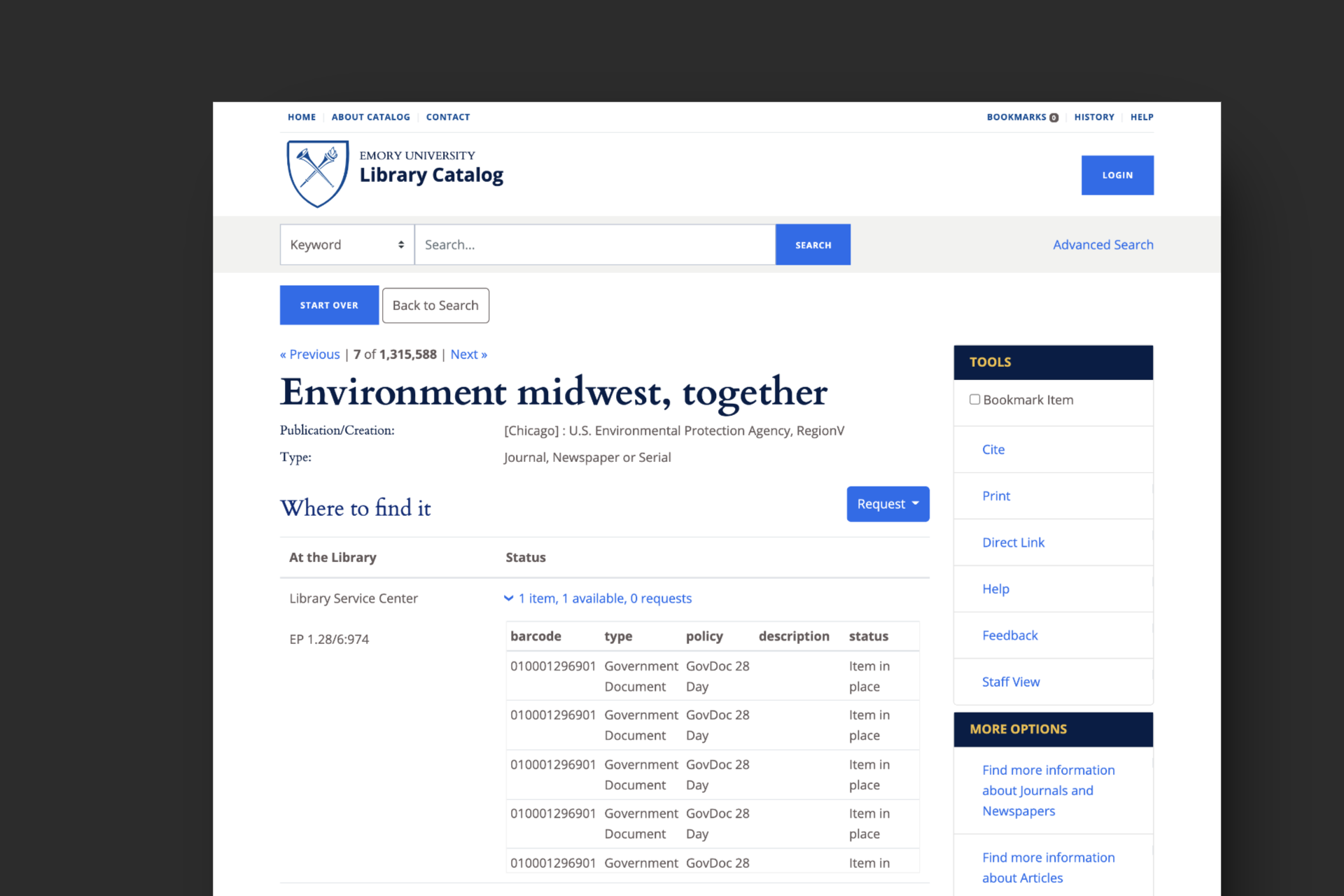Open the Home menu item

pyautogui.click(x=302, y=117)
